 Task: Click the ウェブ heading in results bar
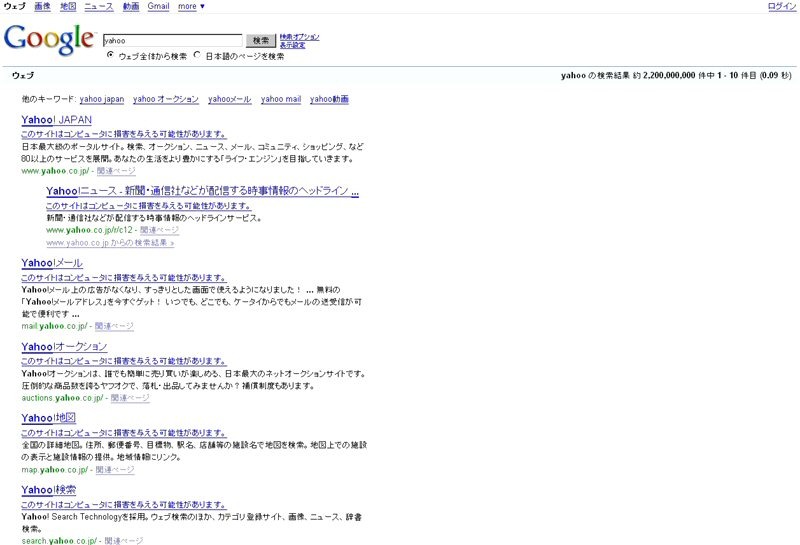tap(23, 76)
